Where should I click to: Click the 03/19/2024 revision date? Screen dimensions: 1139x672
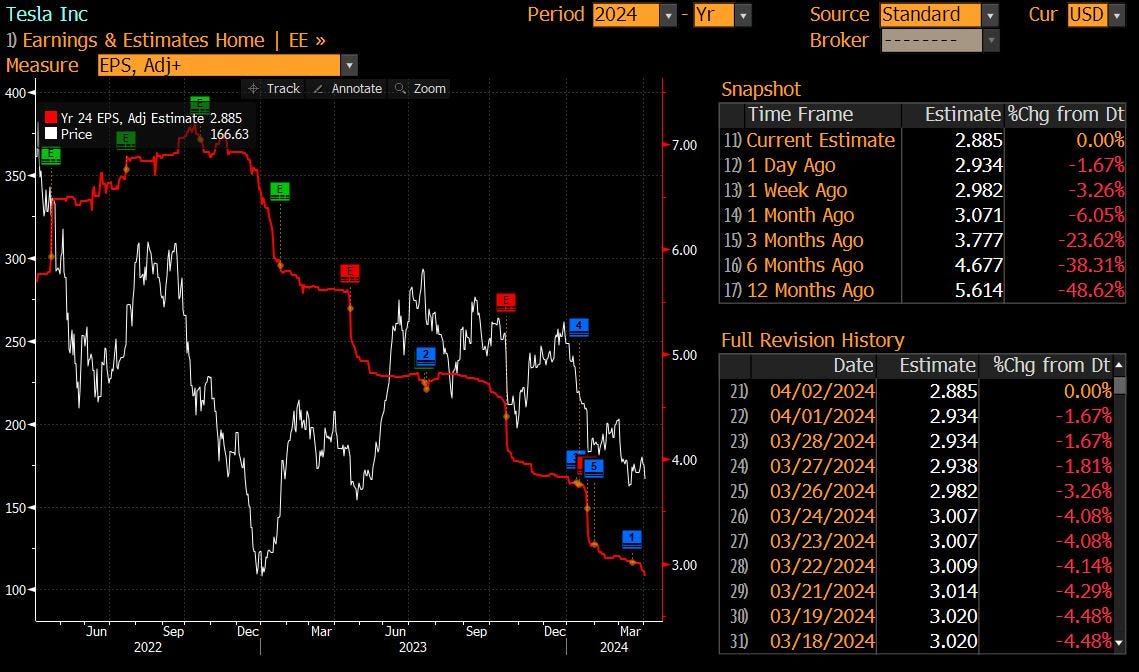point(822,616)
